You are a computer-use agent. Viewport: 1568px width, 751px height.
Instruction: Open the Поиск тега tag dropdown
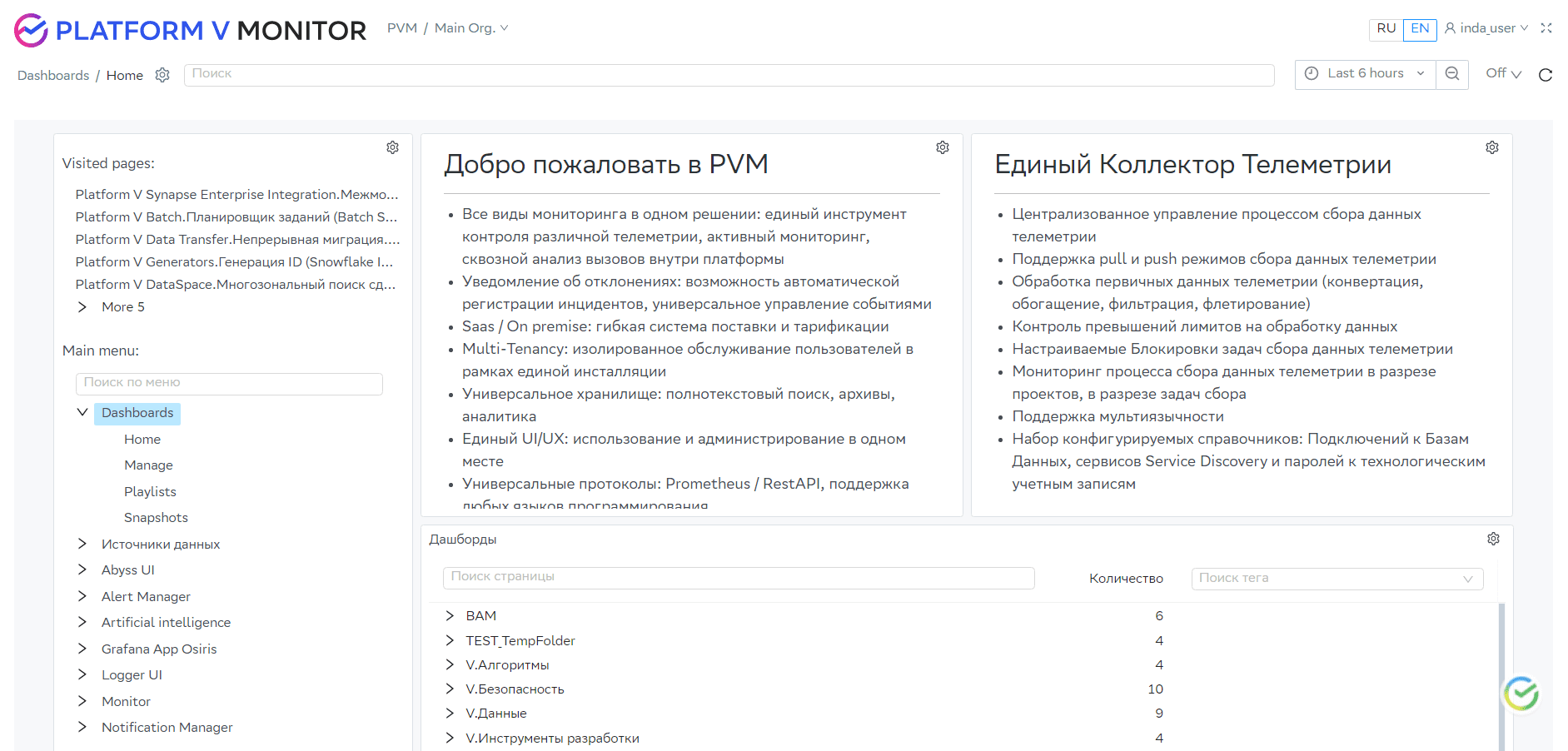(x=1337, y=579)
